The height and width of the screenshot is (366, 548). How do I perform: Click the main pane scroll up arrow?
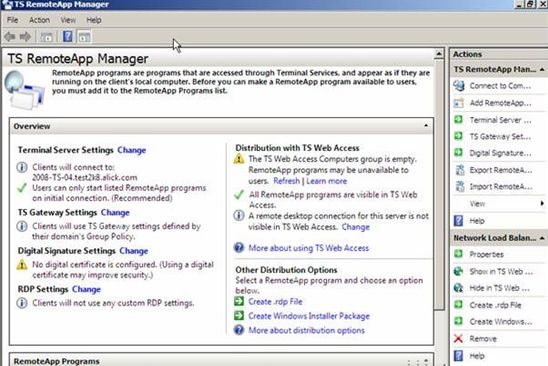click(439, 54)
